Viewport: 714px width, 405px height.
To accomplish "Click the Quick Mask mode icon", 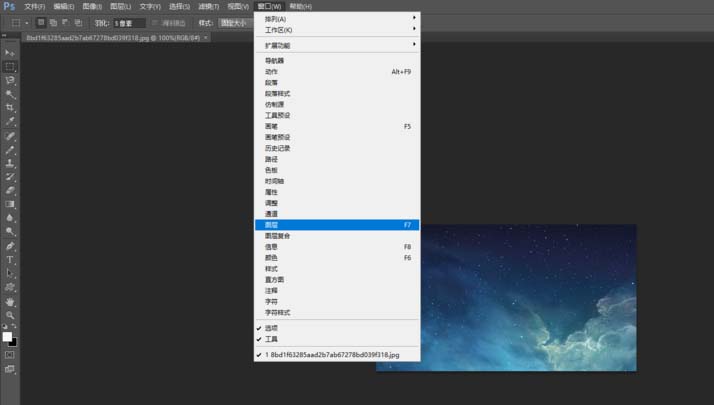I will 10,355.
